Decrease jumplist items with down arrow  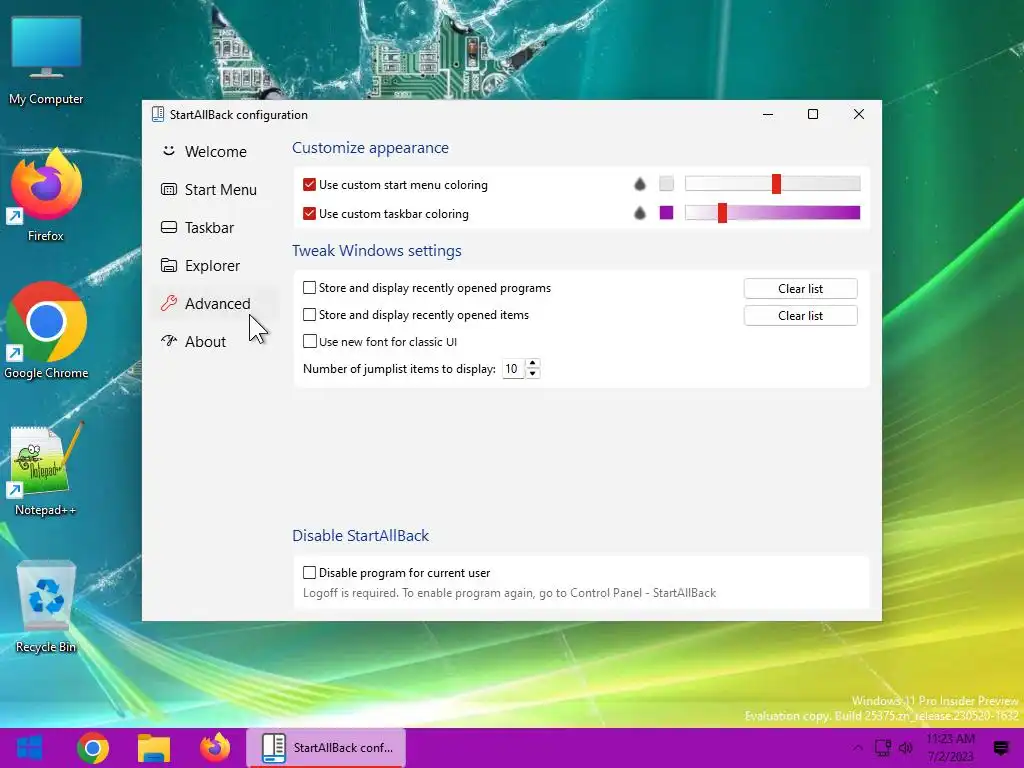(533, 374)
